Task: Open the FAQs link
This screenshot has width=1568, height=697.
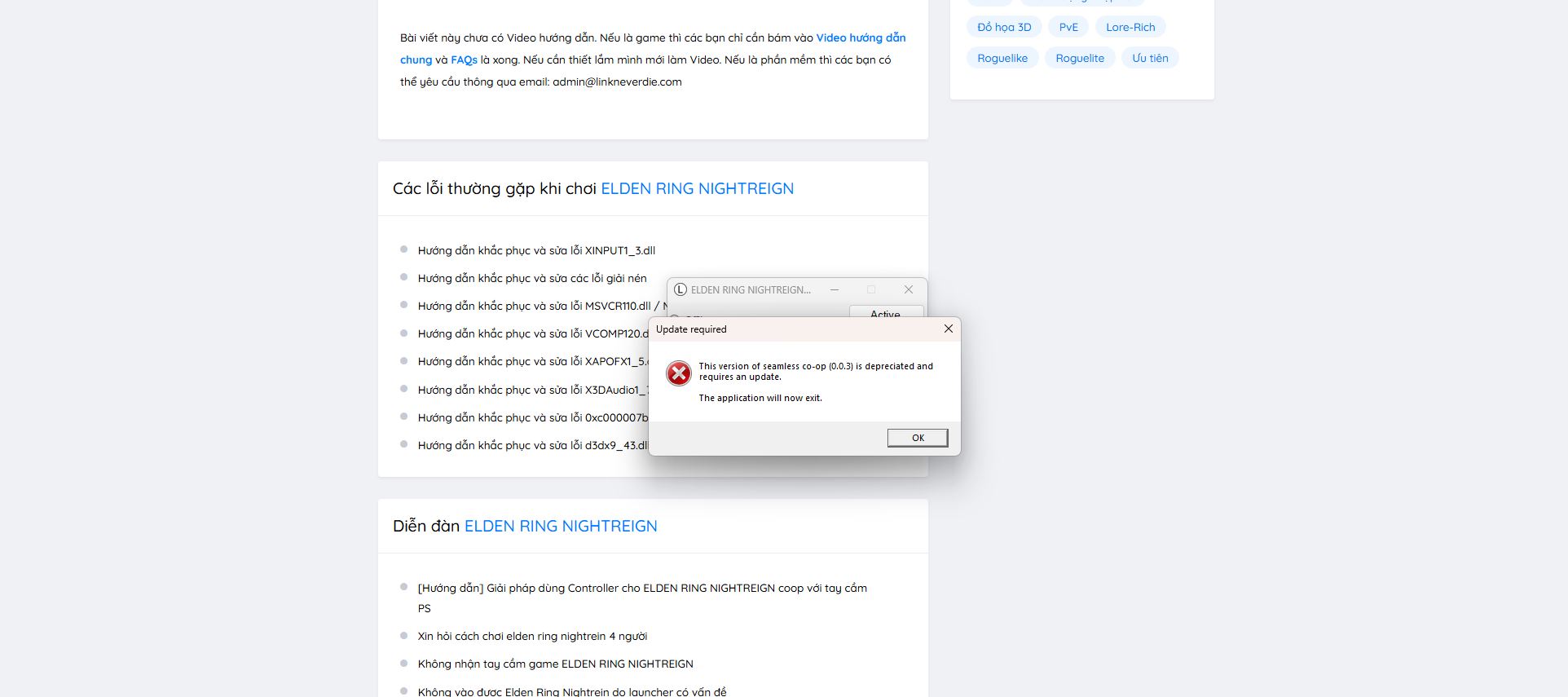Action: (464, 60)
